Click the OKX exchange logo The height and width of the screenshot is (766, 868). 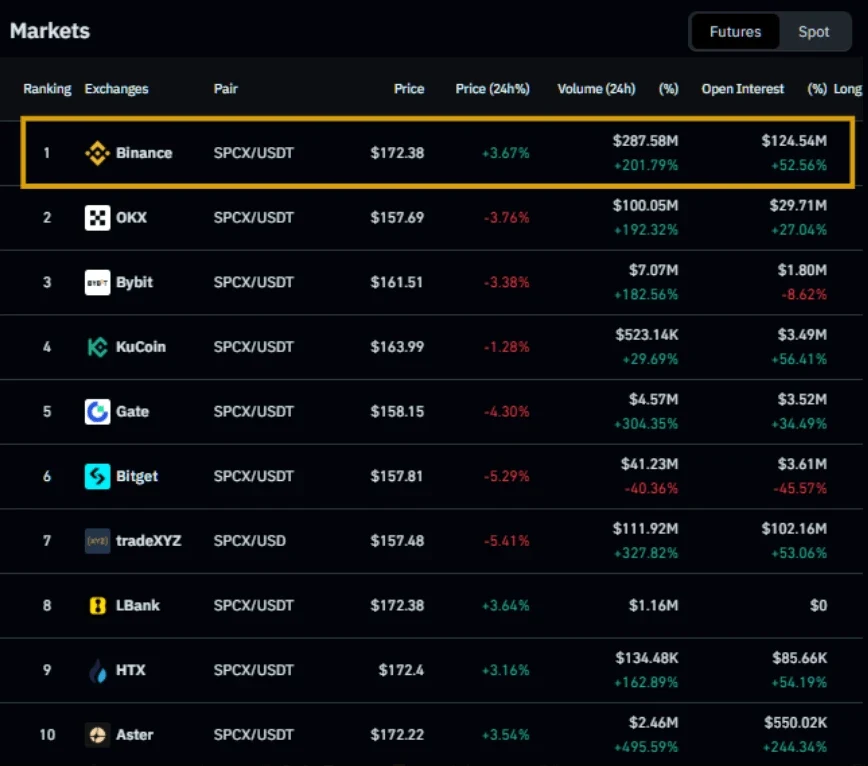(x=97, y=218)
